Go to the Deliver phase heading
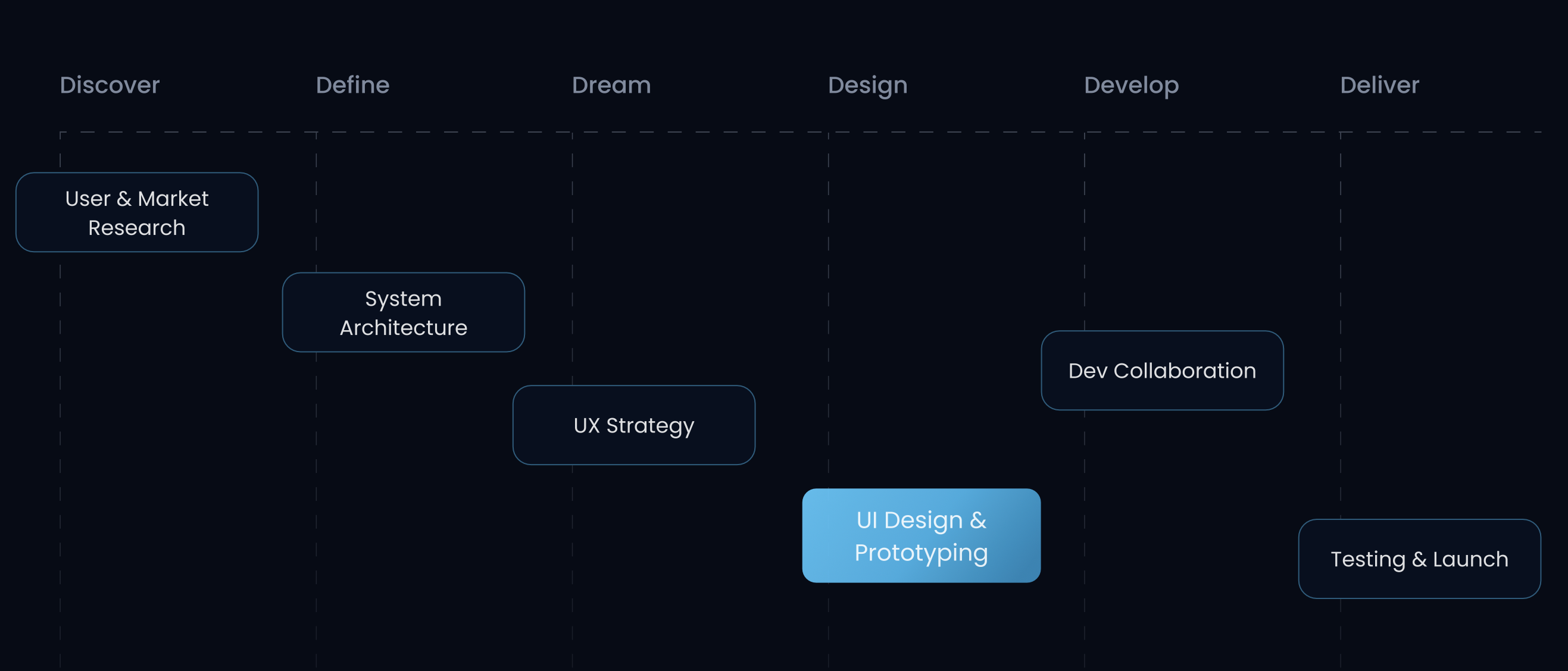This screenshot has height=671, width=1568. point(1379,85)
